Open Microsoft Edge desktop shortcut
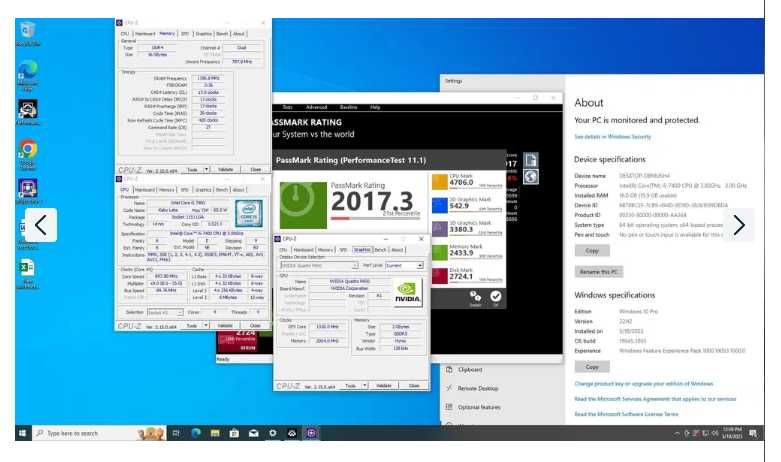This screenshot has width=781, height=462. 27,75
